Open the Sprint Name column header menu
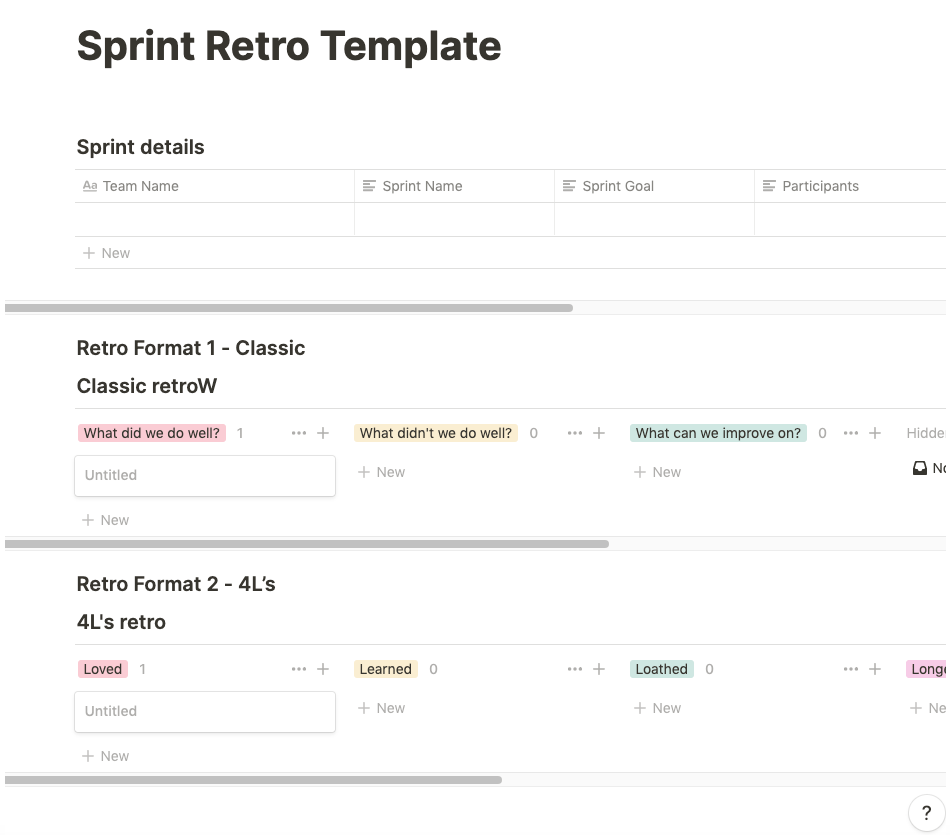 tap(422, 186)
